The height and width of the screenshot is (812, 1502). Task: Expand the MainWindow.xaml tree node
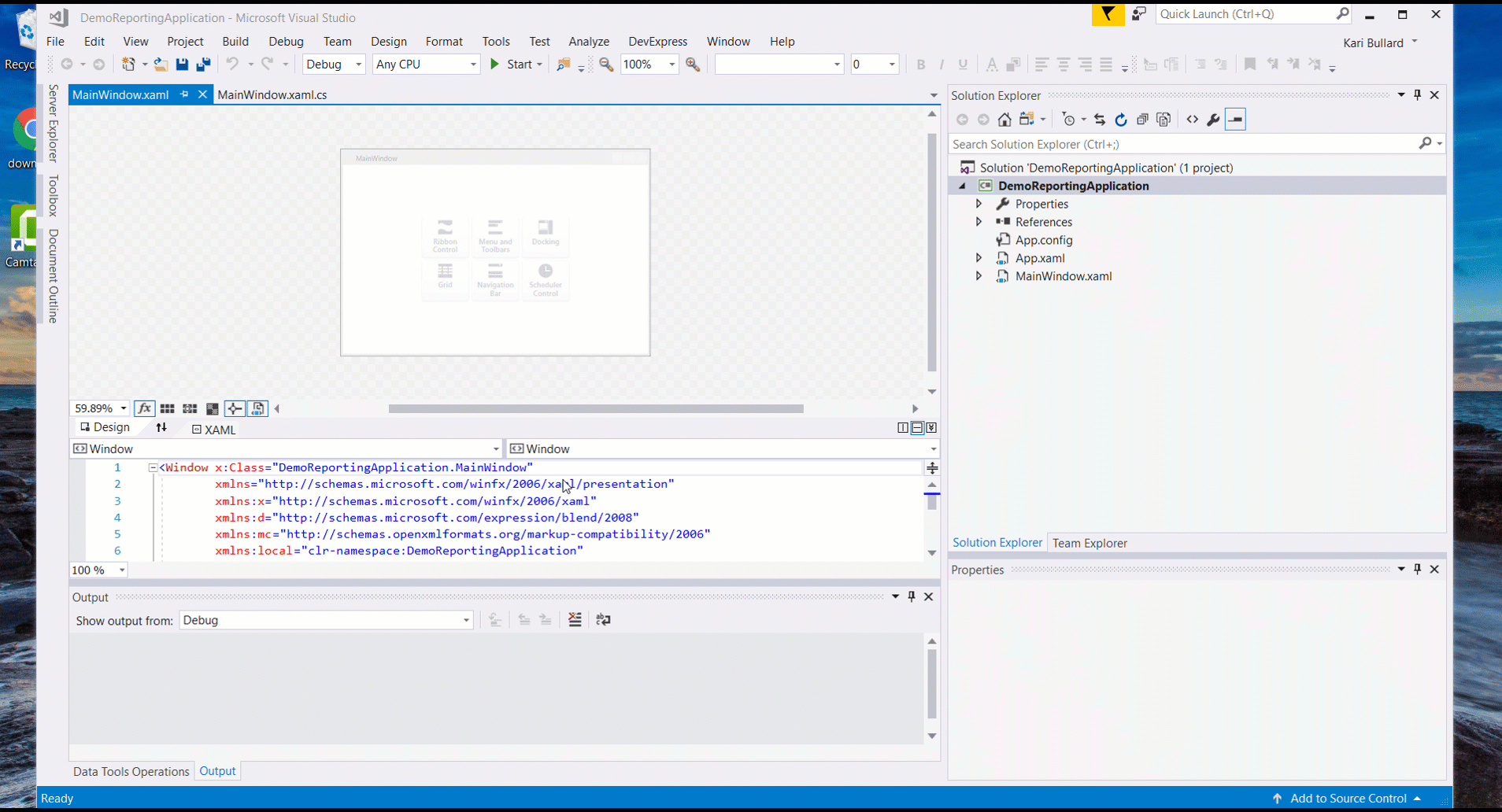(979, 276)
